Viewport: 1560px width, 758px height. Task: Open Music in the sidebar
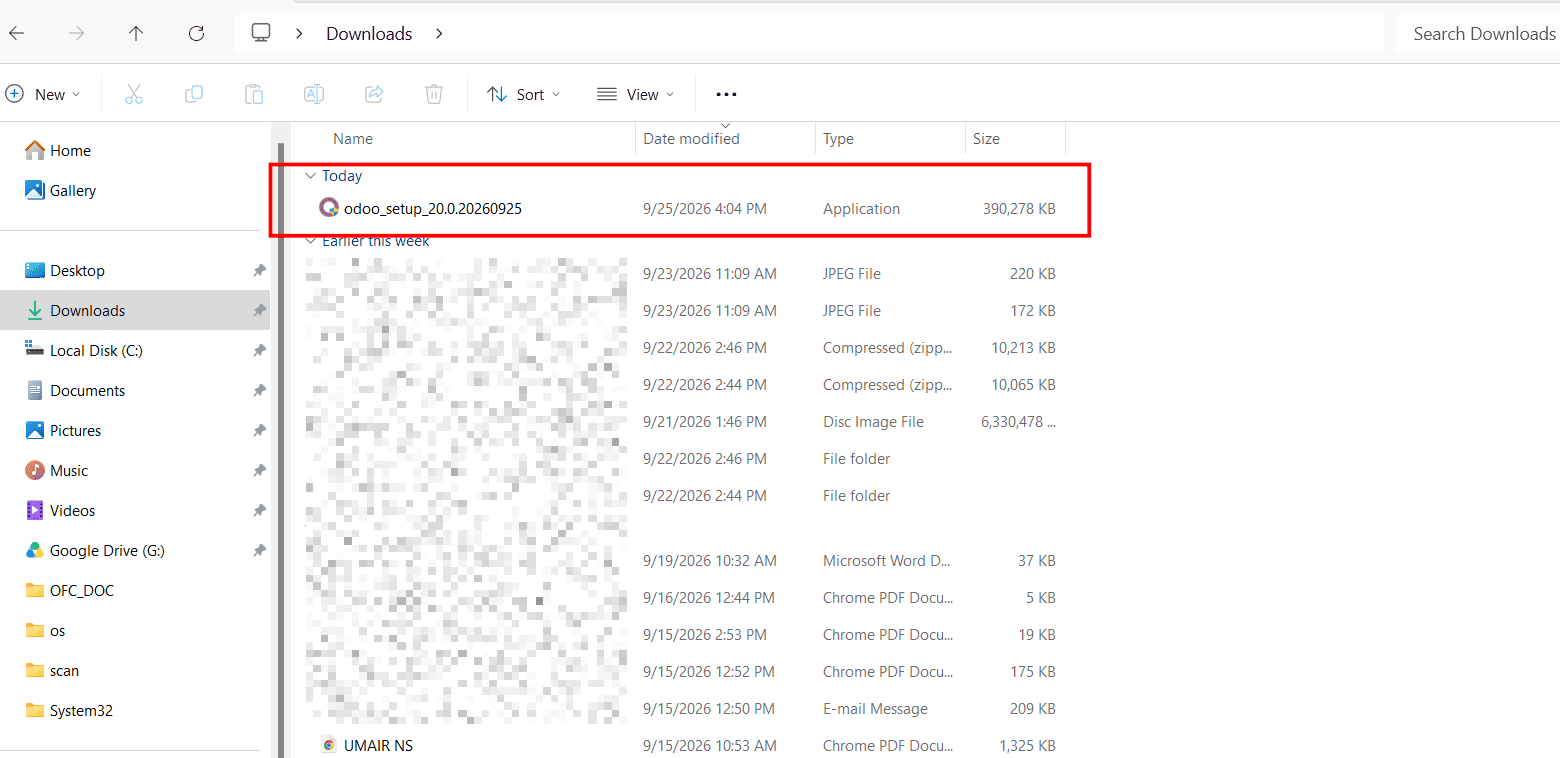tap(57, 470)
